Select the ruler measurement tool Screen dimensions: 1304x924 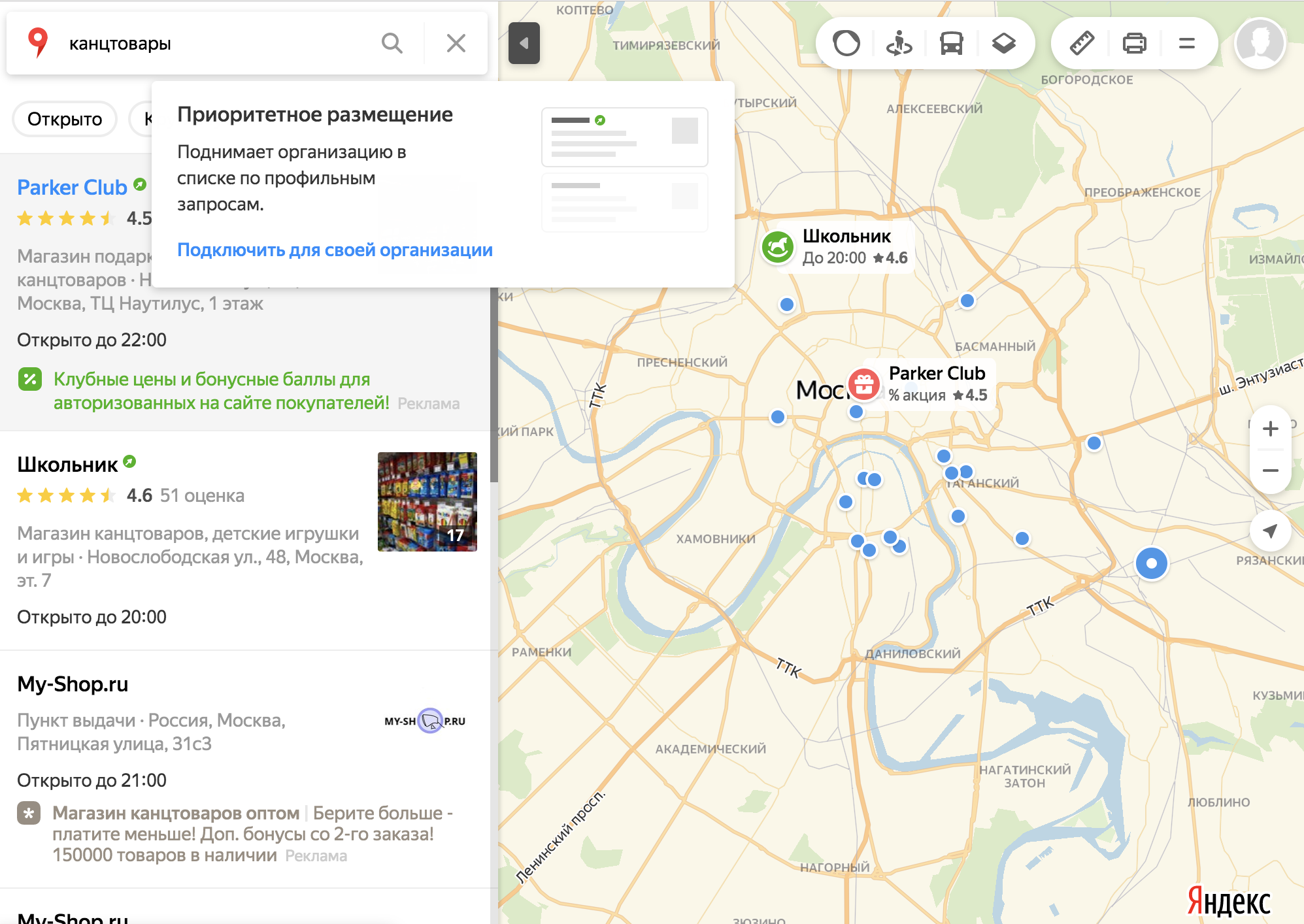point(1082,44)
